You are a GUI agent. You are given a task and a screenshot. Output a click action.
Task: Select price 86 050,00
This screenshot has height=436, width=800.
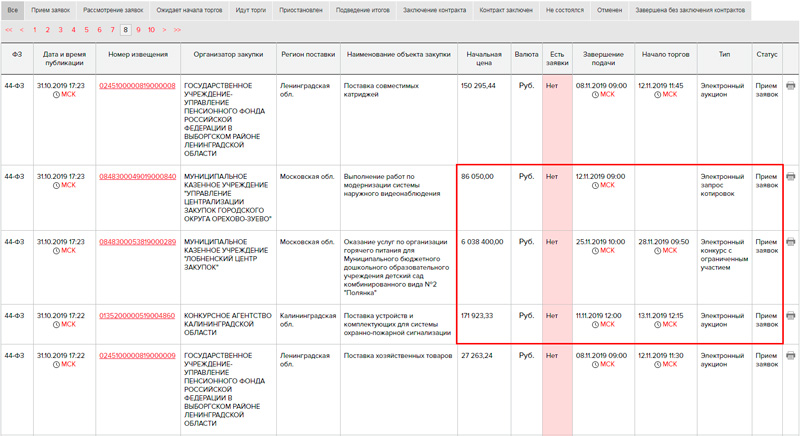pyautogui.click(x=477, y=176)
